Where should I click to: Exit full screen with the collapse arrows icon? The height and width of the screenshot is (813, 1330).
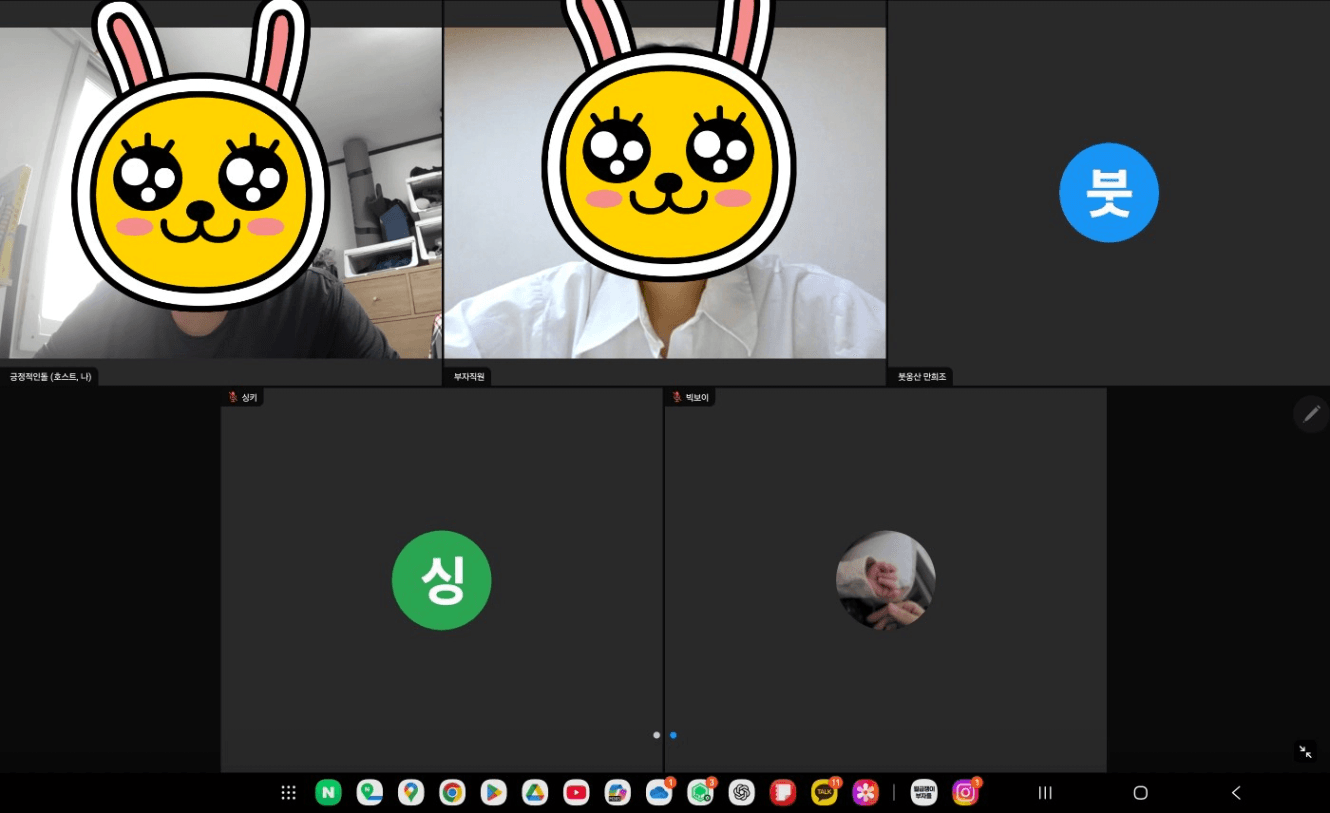coord(1306,752)
